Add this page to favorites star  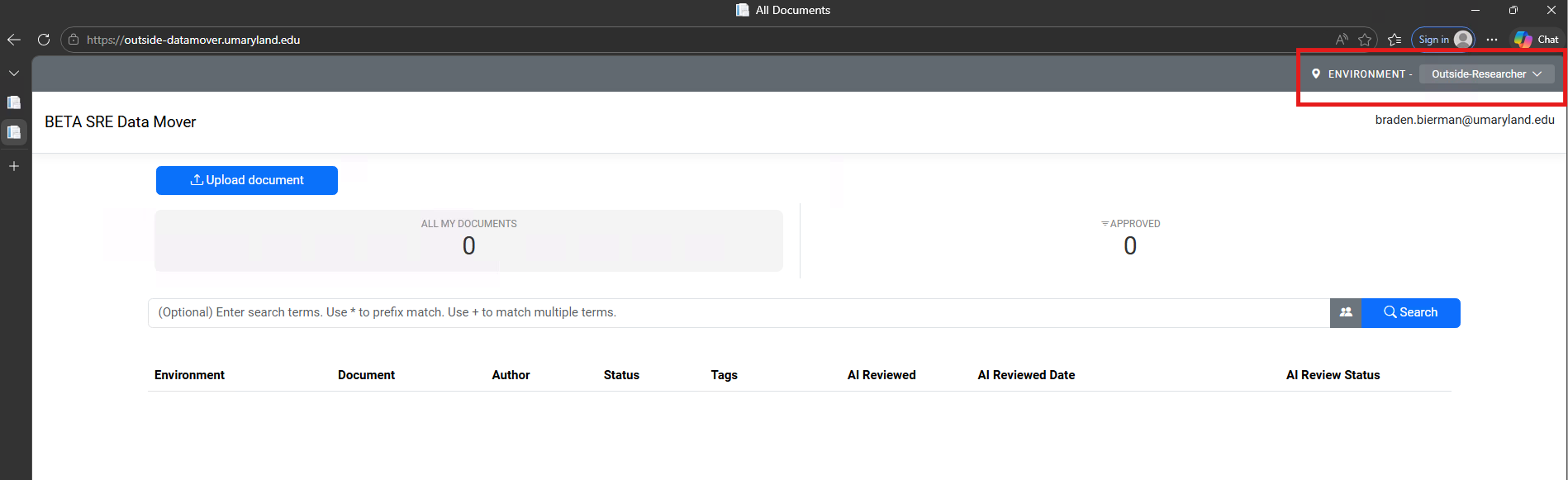[1365, 40]
